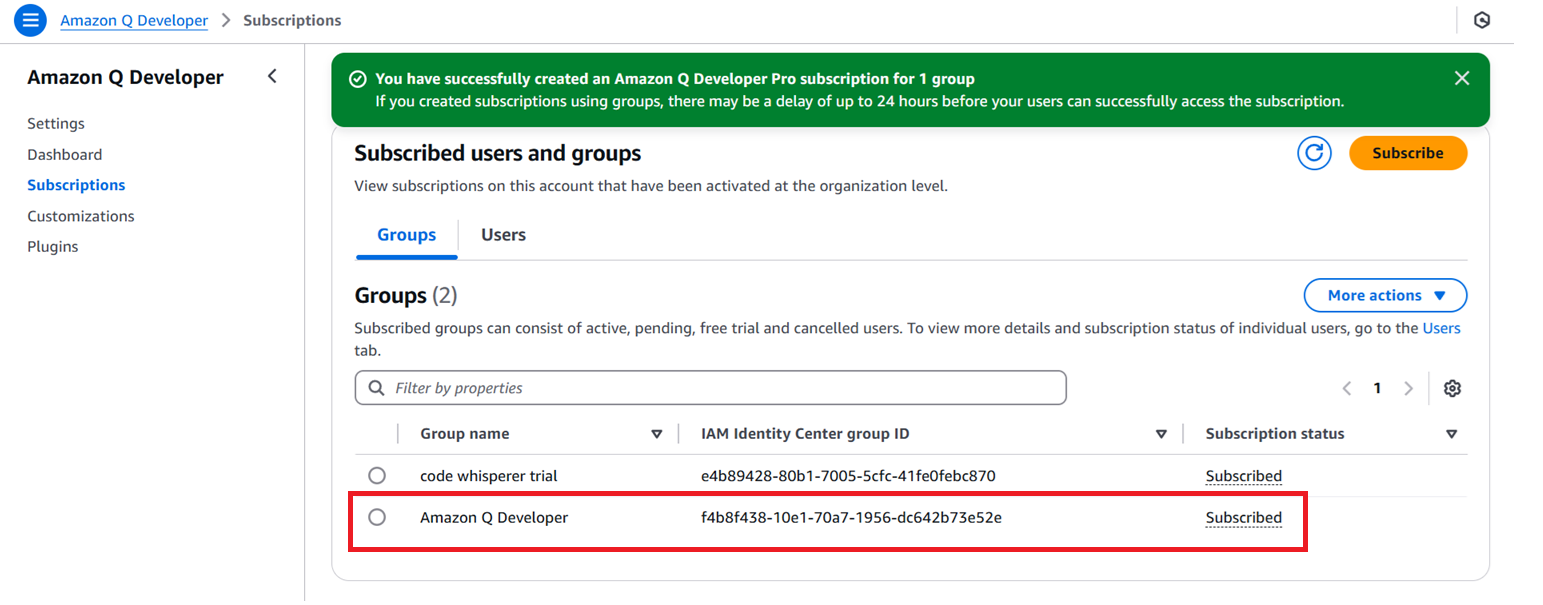Select the Amazon Q Developer group radio button
Image resolution: width=1543 pixels, height=605 pixels.
point(377,517)
